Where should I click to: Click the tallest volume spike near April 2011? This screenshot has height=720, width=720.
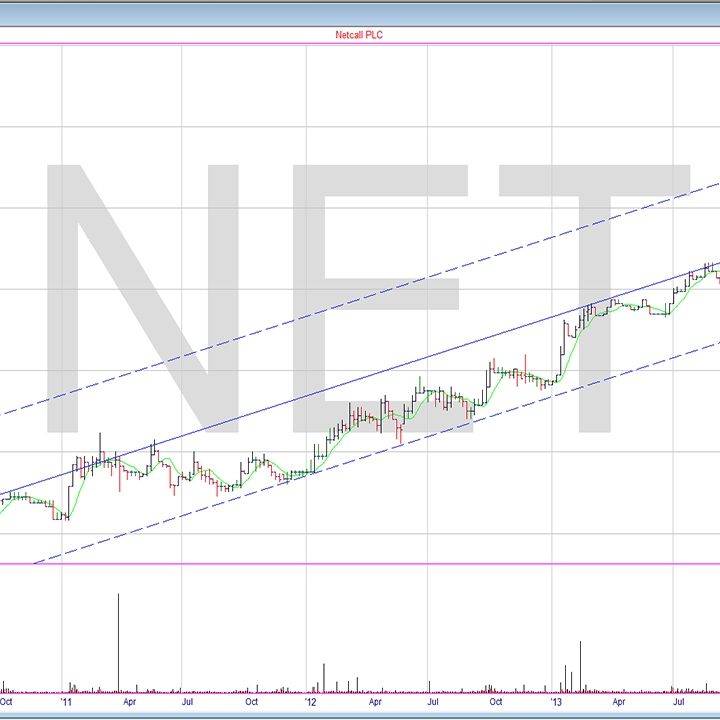pyautogui.click(x=119, y=640)
